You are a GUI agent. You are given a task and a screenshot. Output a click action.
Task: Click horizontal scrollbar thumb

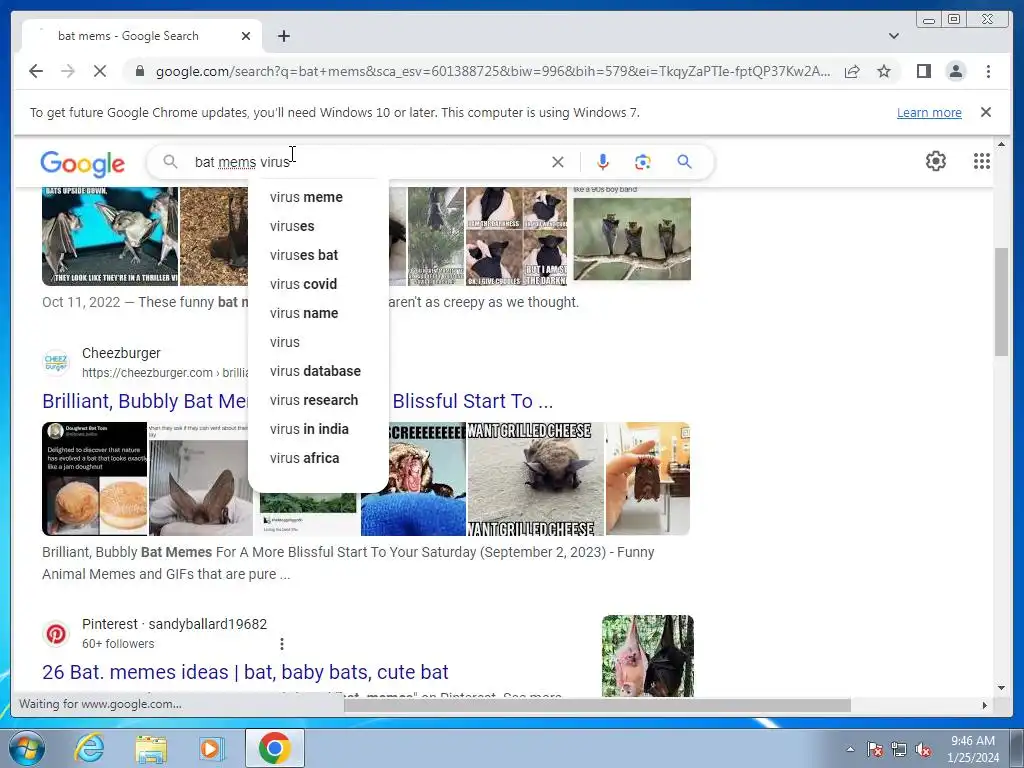598,705
